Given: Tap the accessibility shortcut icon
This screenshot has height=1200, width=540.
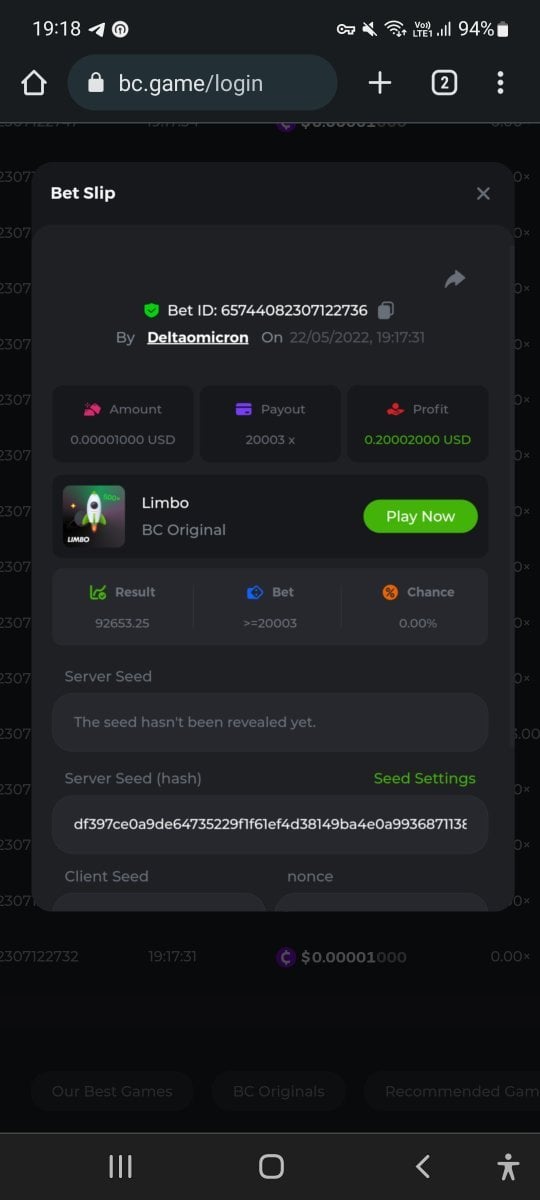Looking at the screenshot, I should [508, 1166].
